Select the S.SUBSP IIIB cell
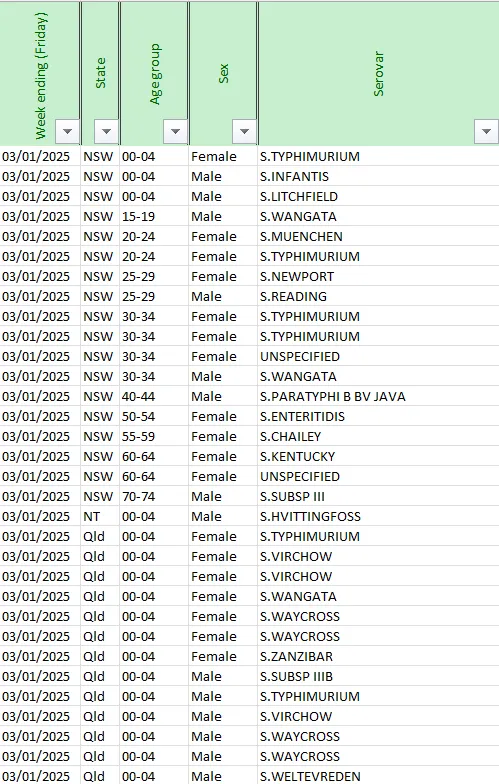Image resolution: width=499 pixels, height=784 pixels. (378, 676)
